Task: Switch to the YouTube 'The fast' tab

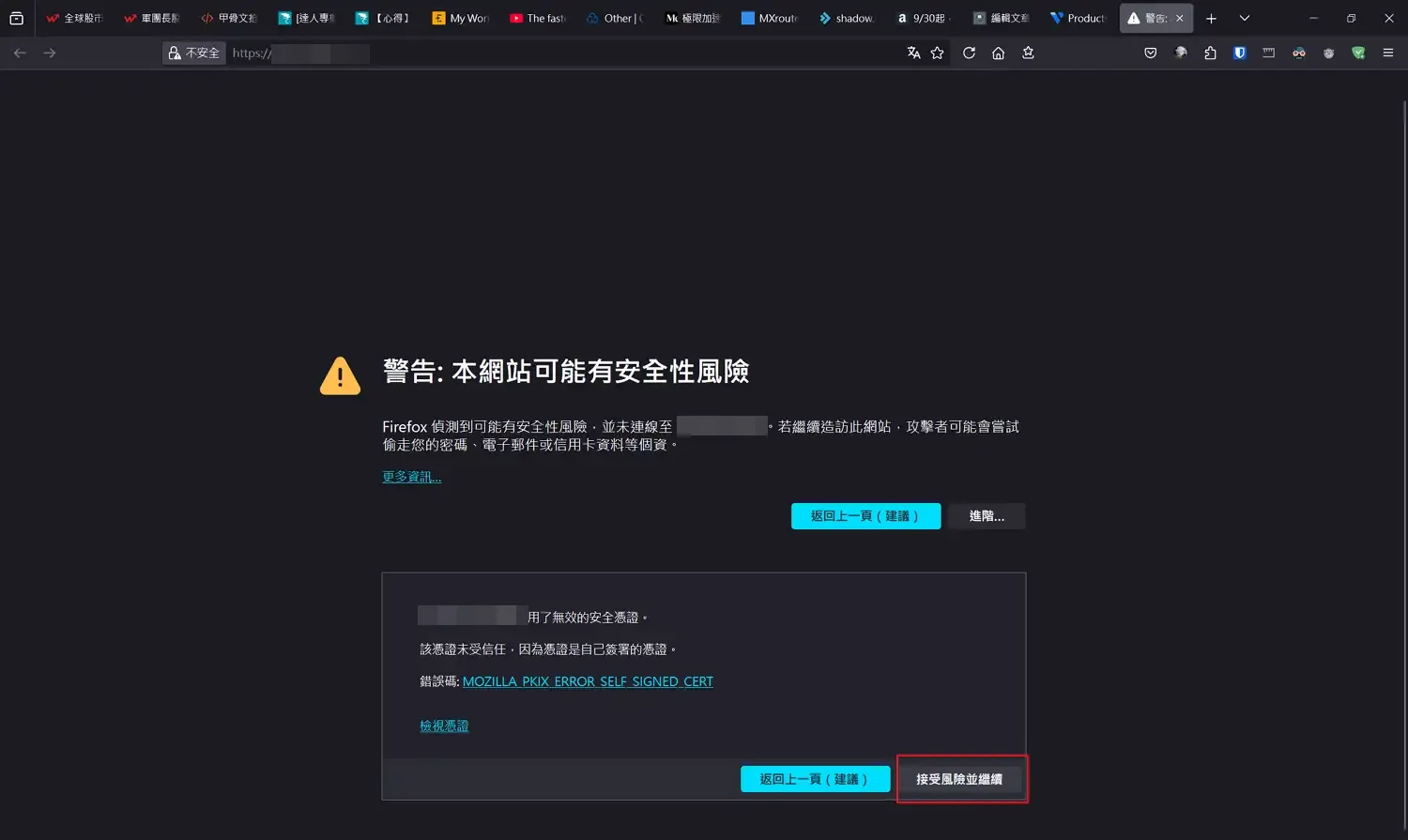Action: point(538,18)
